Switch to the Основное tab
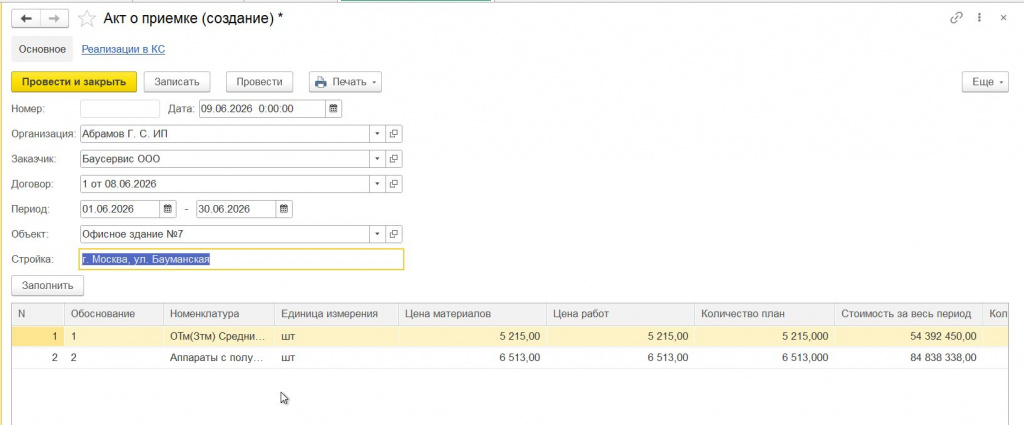Screen dimensions: 1024x425 pos(42,50)
